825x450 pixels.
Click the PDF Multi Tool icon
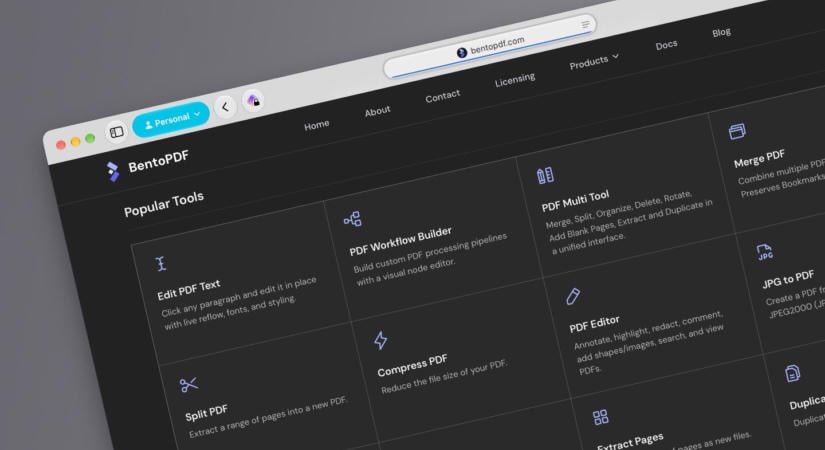[545, 175]
